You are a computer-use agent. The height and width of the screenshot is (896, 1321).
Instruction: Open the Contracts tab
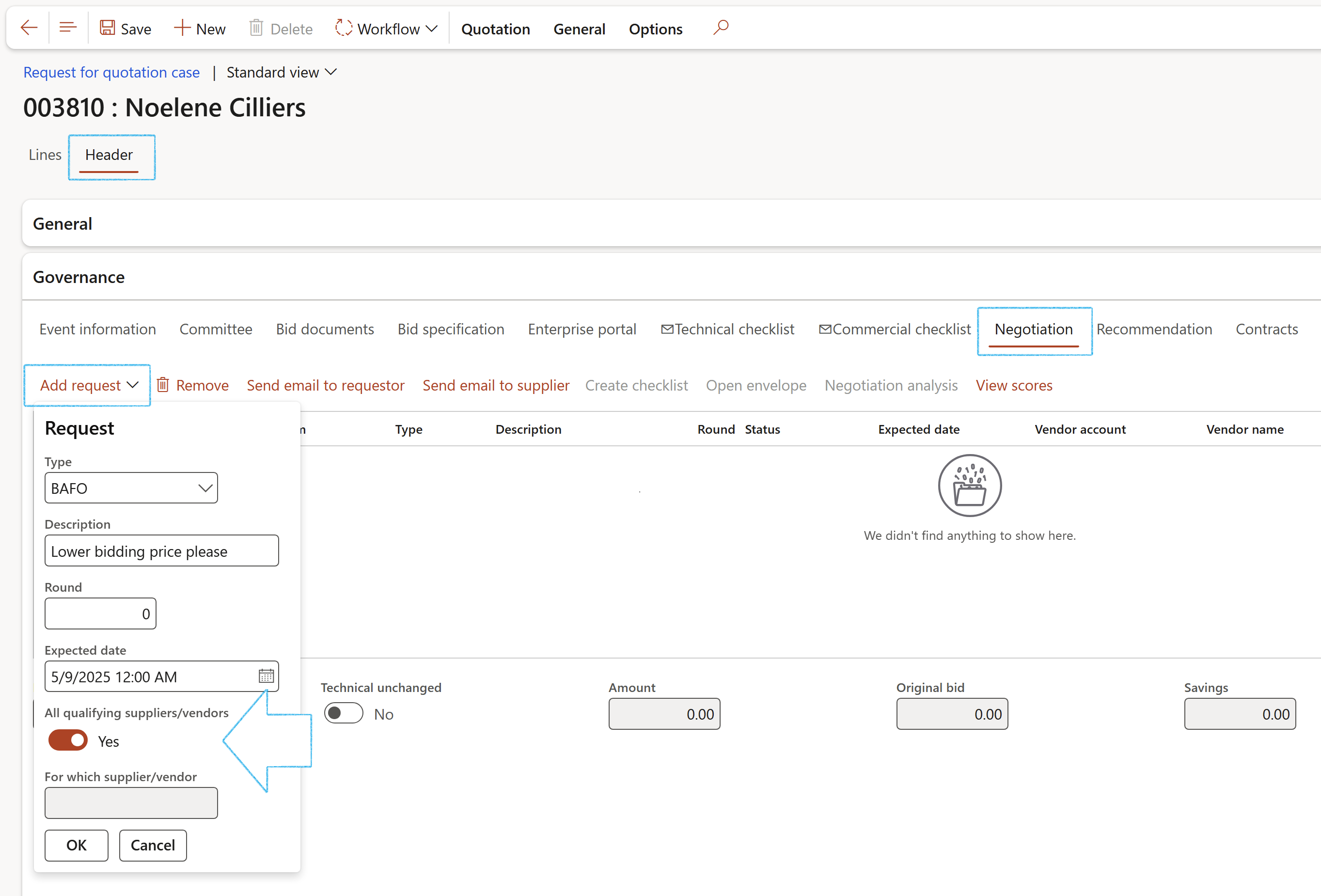coord(1266,329)
